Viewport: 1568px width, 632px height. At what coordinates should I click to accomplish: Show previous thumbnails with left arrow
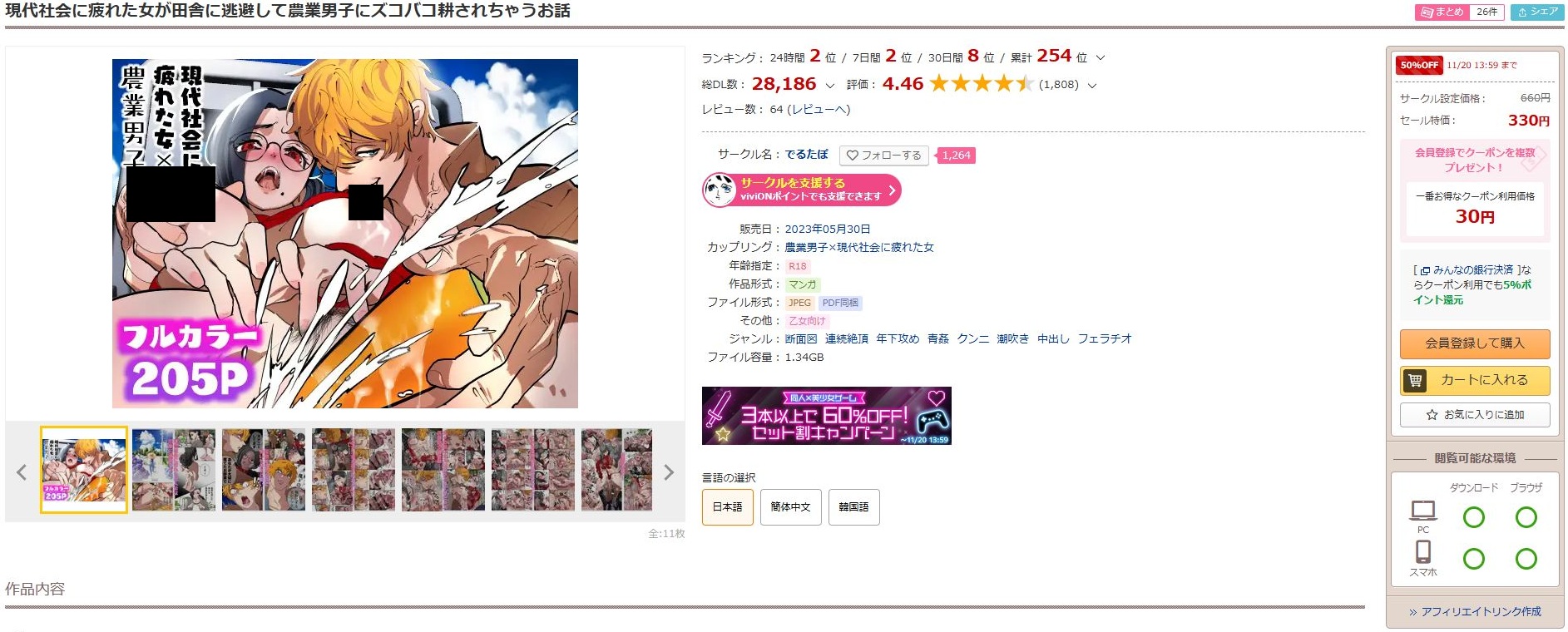coord(22,472)
